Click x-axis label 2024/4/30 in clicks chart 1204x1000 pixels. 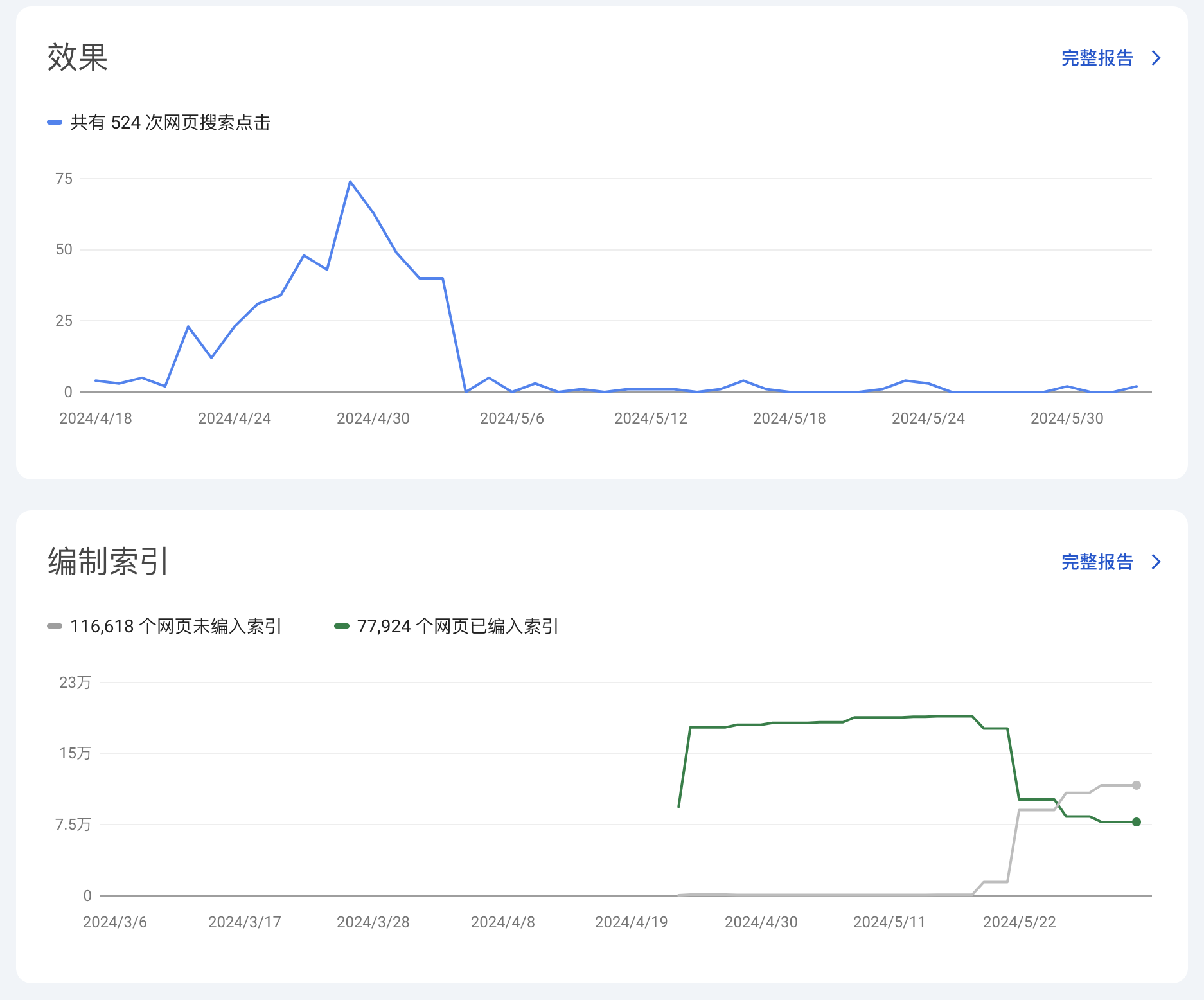tap(373, 418)
